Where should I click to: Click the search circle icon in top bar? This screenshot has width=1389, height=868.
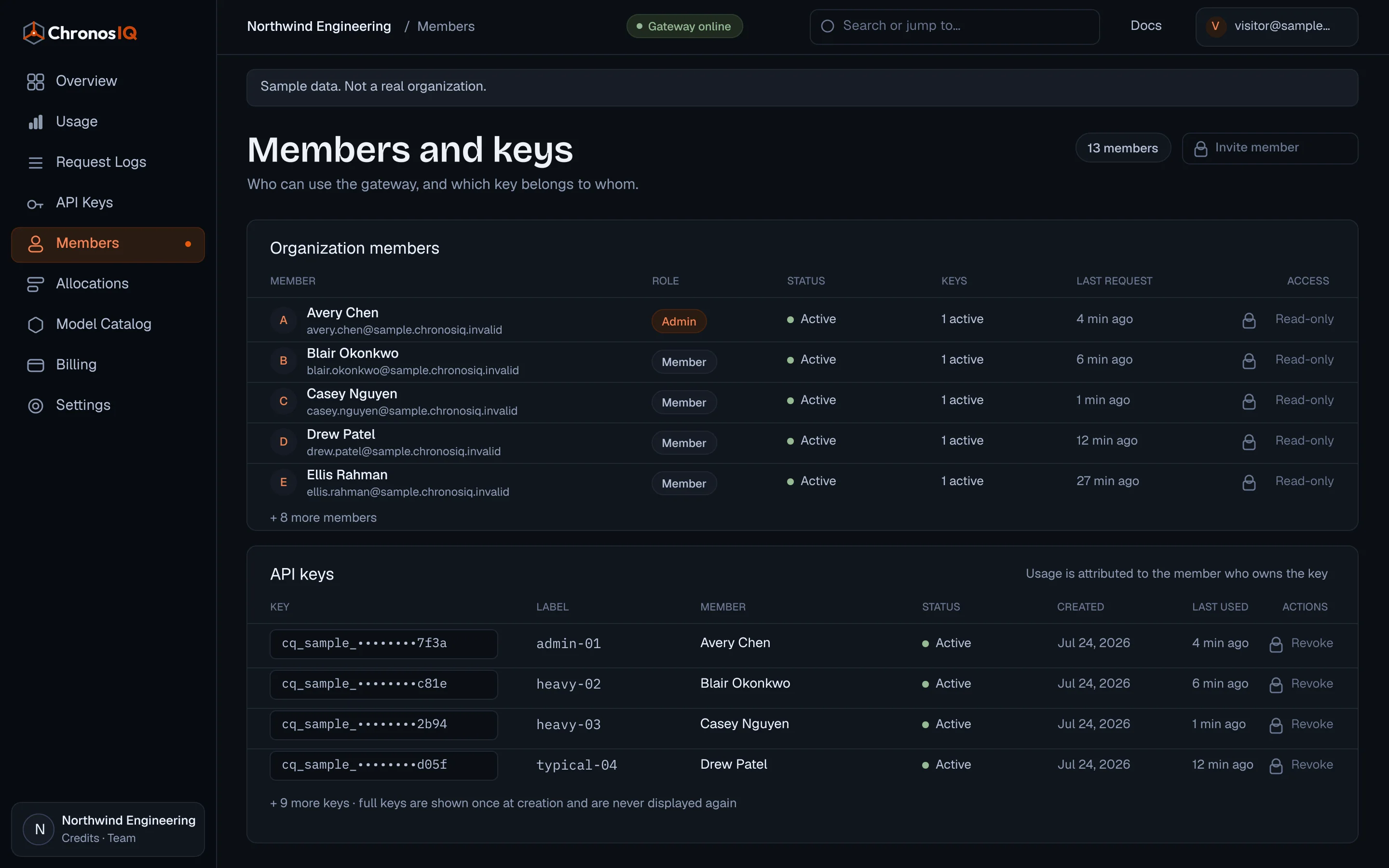click(828, 26)
